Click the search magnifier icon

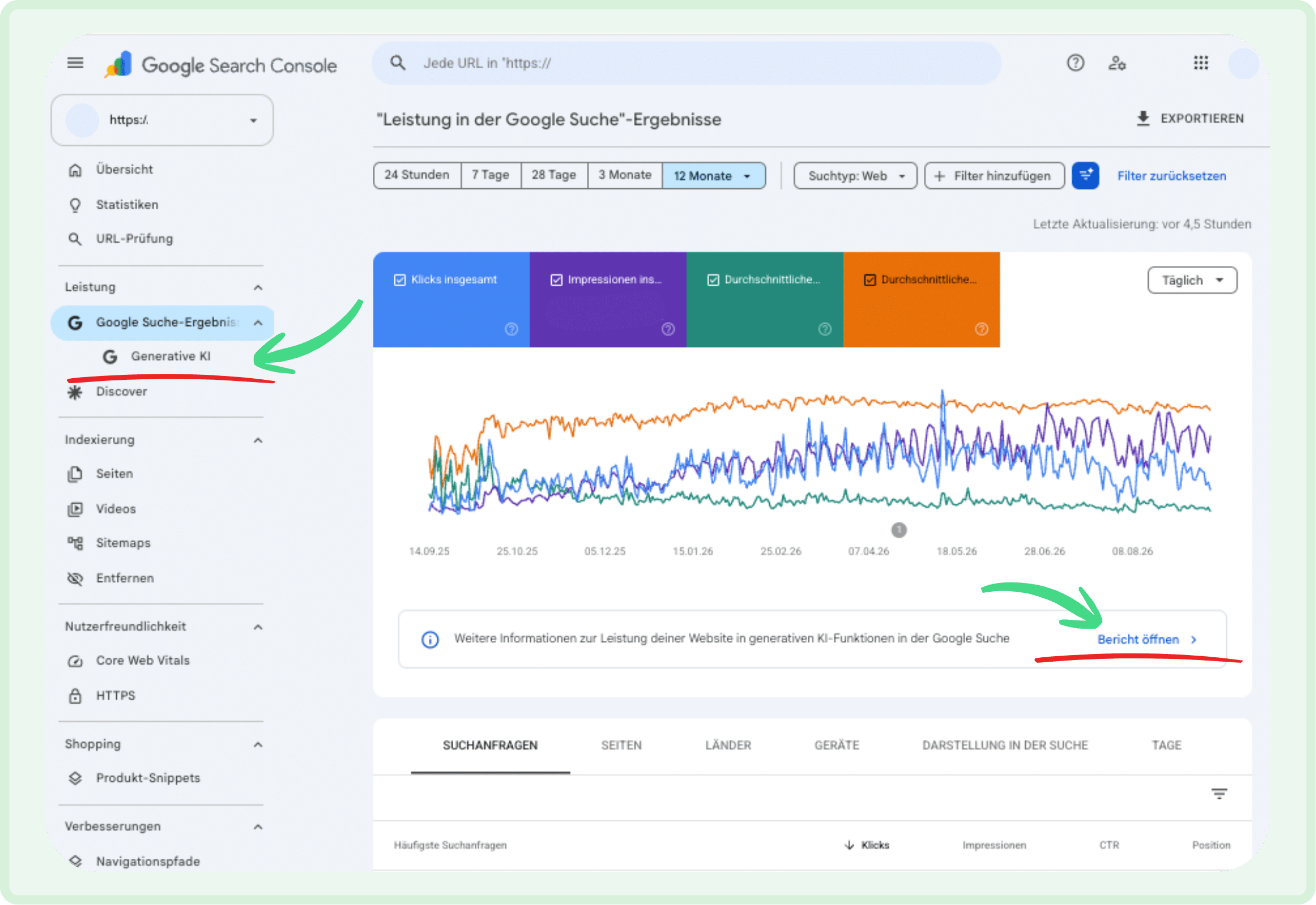pyautogui.click(x=398, y=62)
